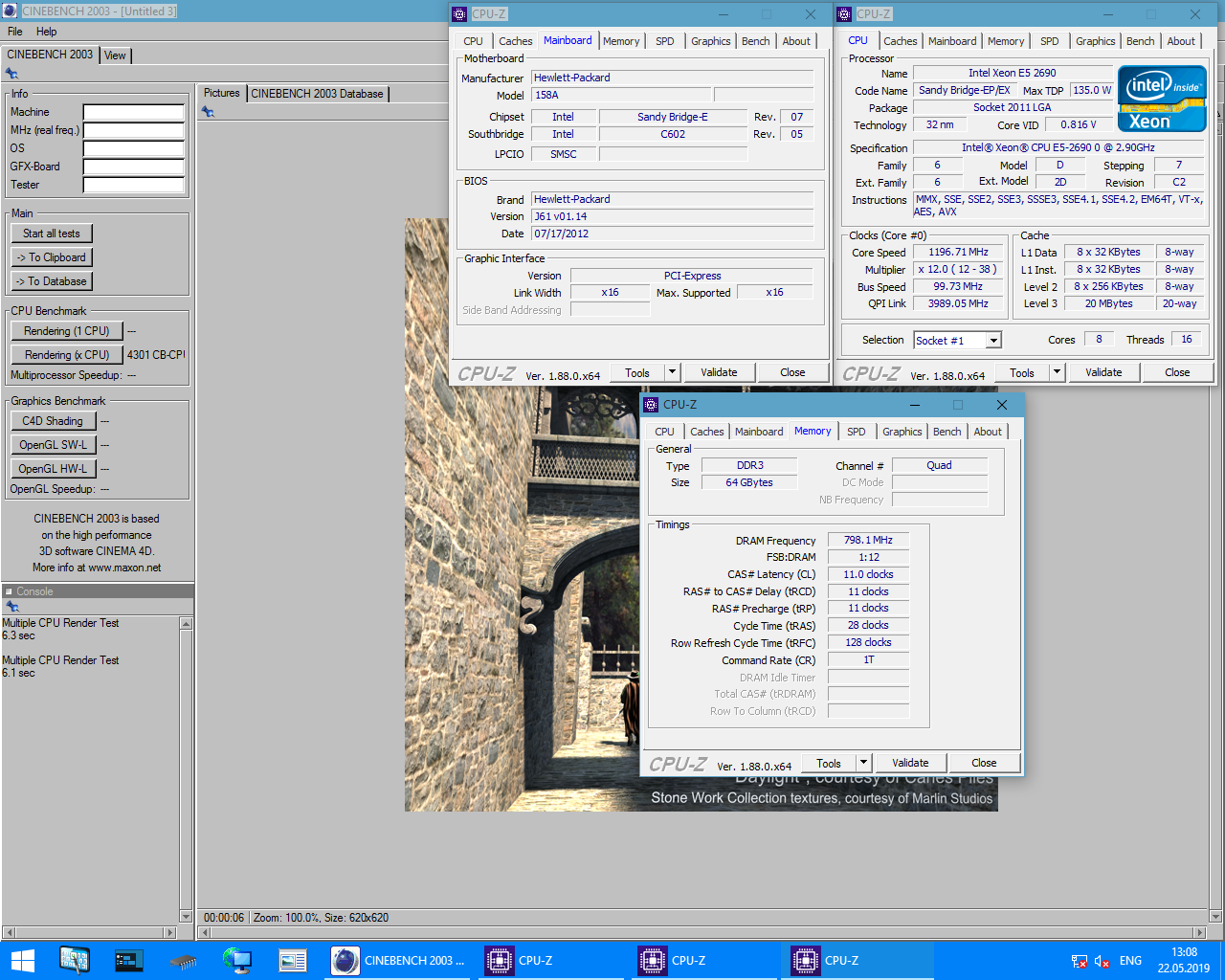Click into the OS input field
This screenshot has width=1225, height=980.
pos(133,148)
